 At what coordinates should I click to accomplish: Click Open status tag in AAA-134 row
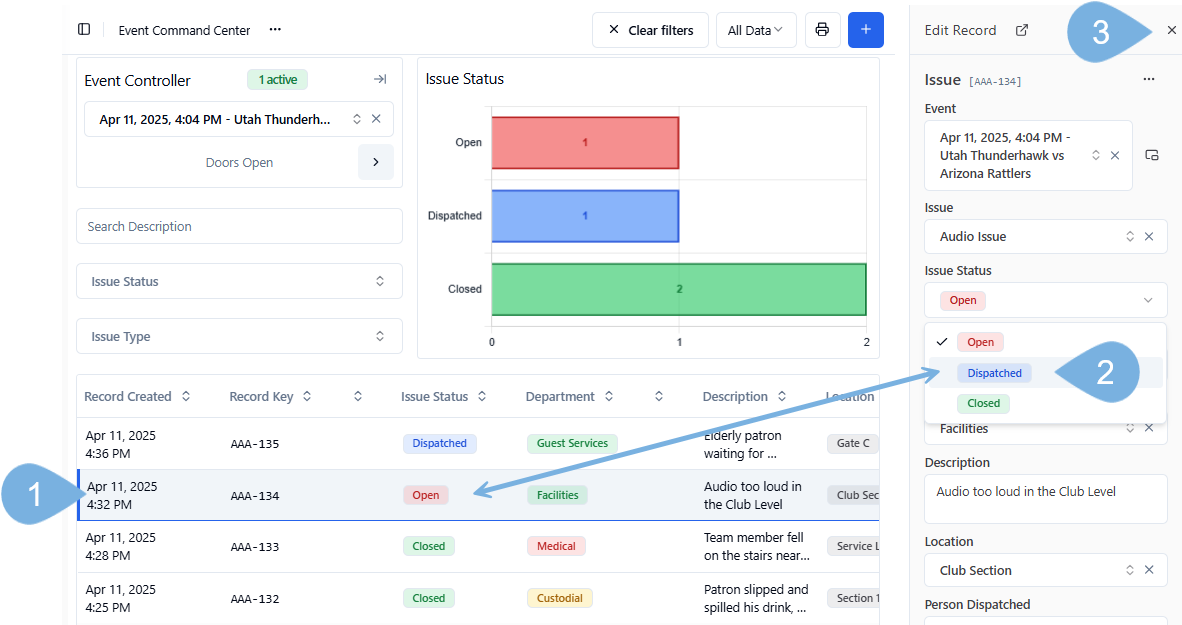click(426, 495)
